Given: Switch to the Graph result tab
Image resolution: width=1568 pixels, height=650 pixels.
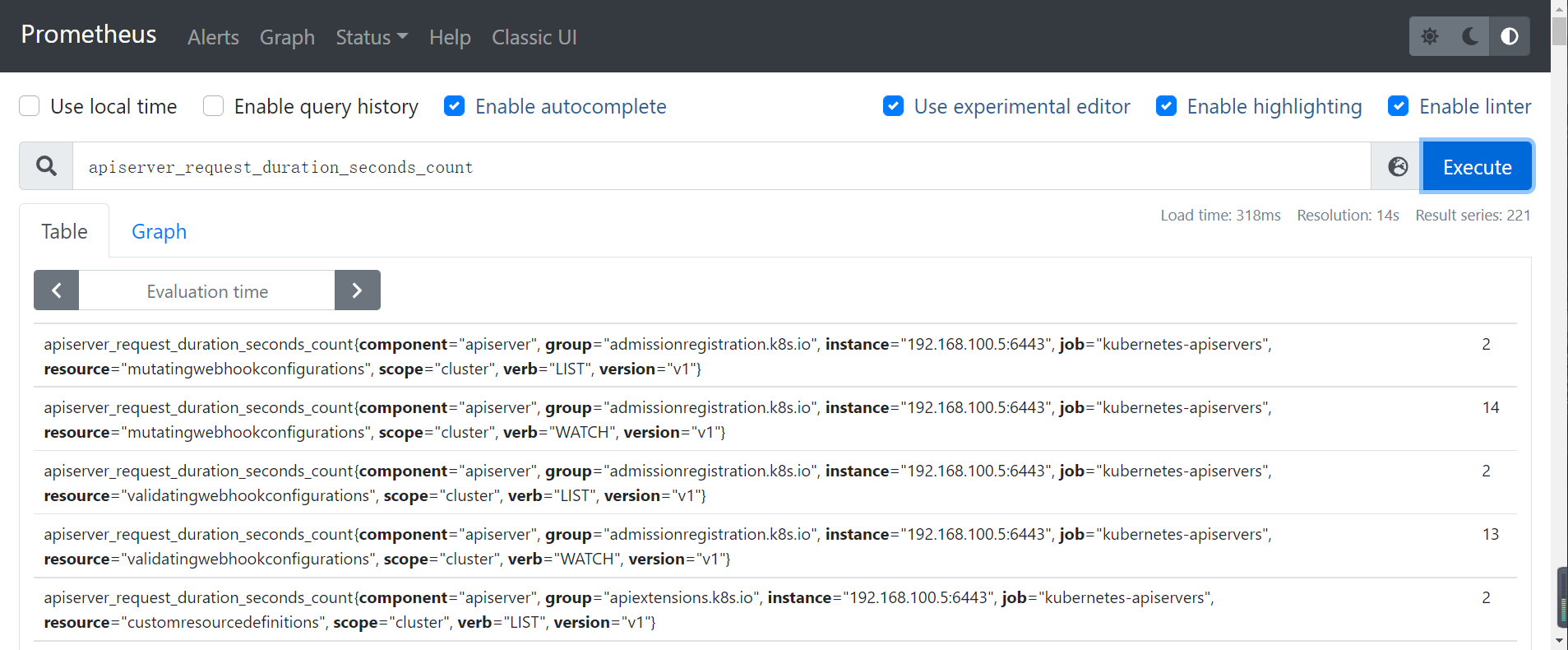Looking at the screenshot, I should [159, 232].
